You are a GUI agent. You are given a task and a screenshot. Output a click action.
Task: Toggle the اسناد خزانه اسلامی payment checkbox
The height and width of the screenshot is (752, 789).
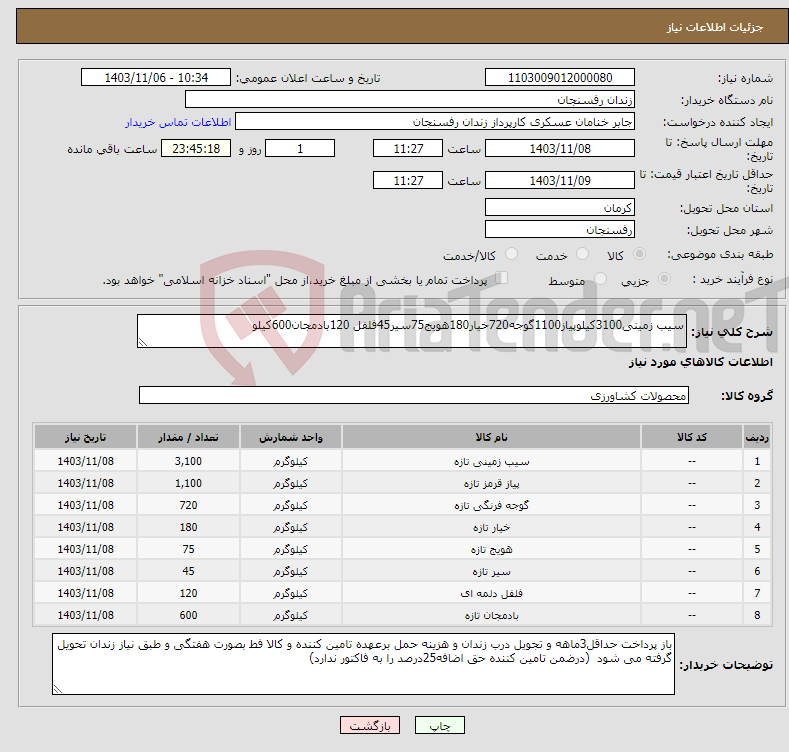click(502, 278)
